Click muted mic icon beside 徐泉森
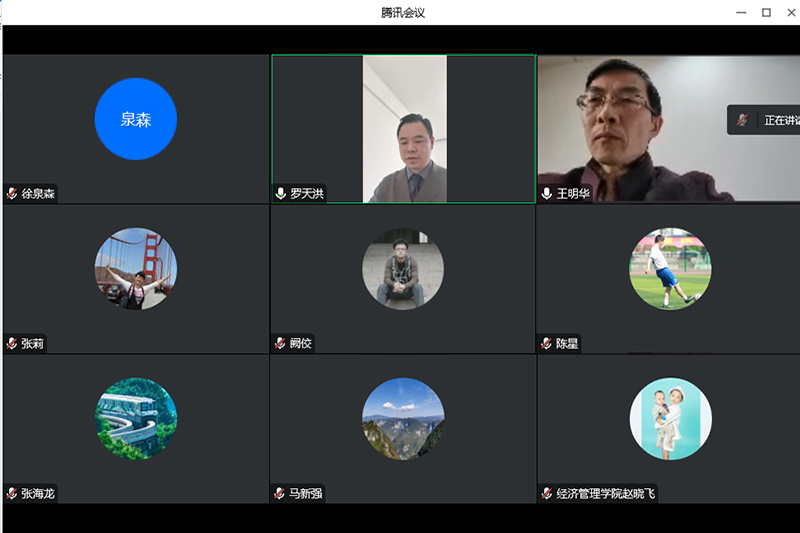Screen dimensions: 800x533 pyautogui.click(x=12, y=194)
